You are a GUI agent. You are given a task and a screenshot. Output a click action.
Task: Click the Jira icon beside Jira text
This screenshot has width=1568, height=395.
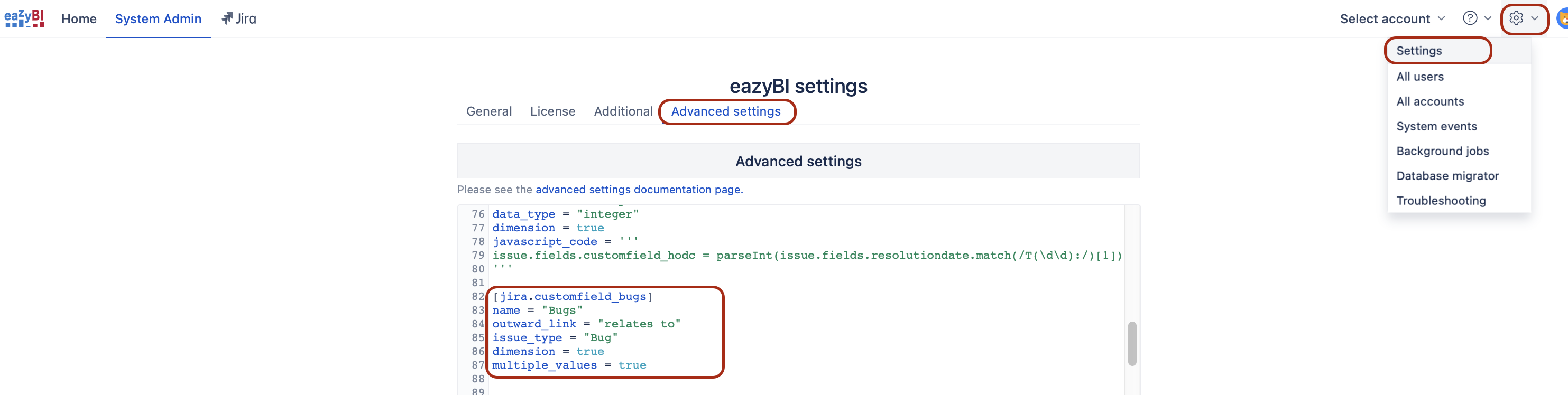point(226,19)
